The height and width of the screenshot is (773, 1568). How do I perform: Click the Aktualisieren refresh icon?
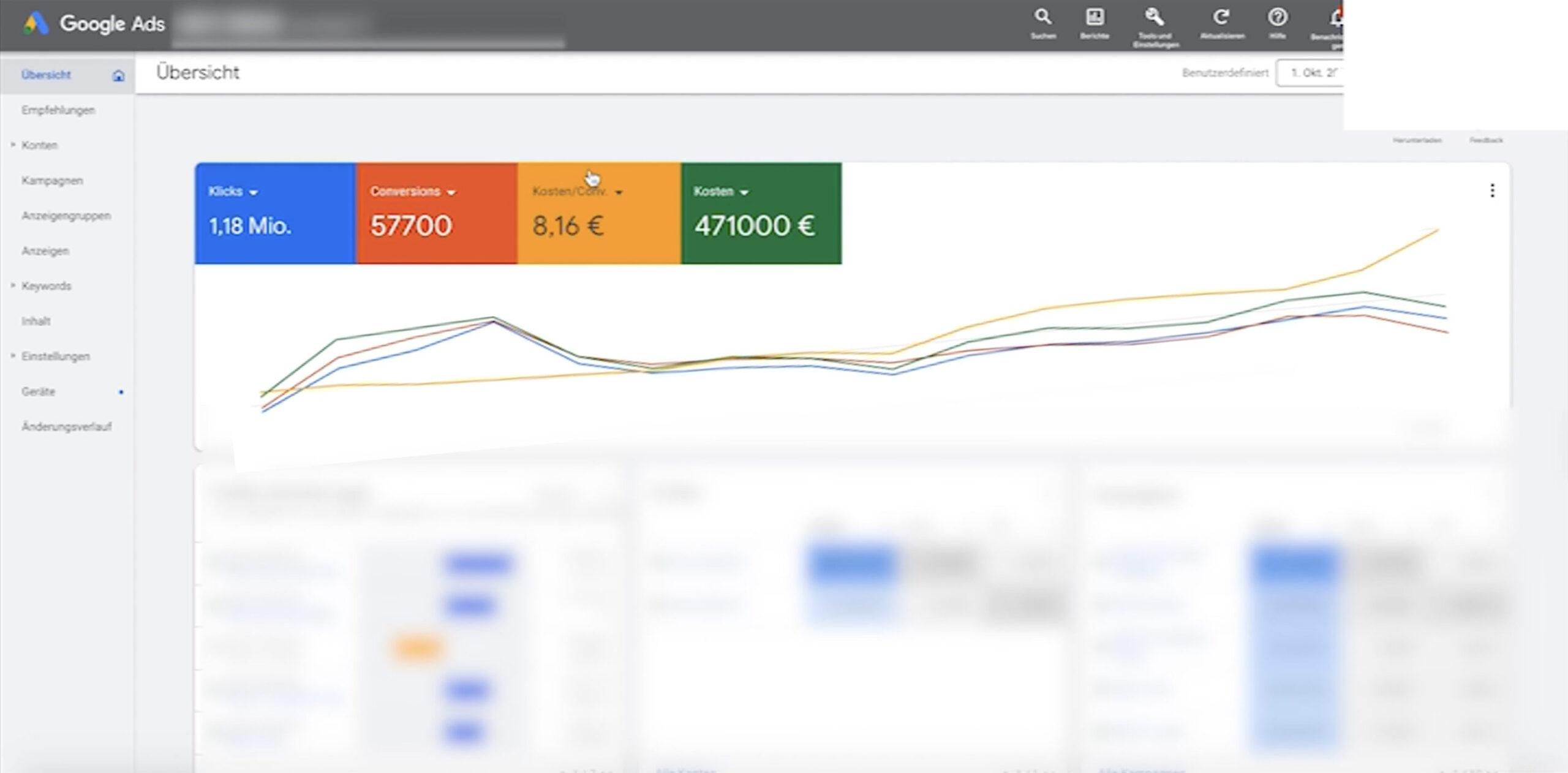[1221, 17]
